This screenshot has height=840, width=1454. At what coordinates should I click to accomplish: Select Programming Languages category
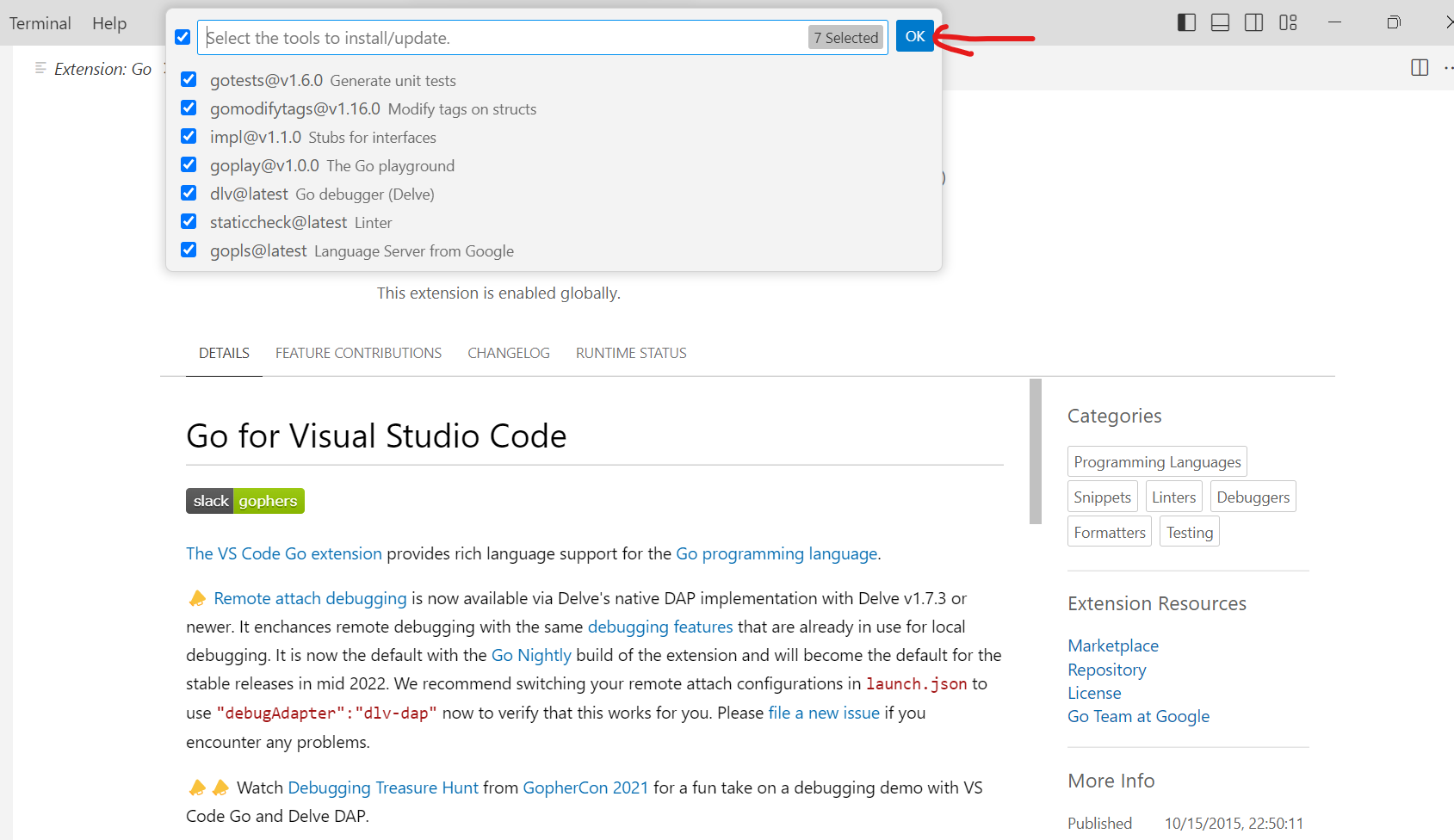1157,461
